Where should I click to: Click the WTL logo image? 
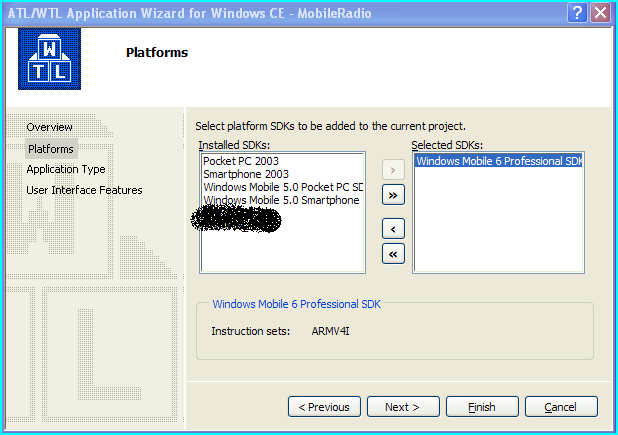pos(49,59)
